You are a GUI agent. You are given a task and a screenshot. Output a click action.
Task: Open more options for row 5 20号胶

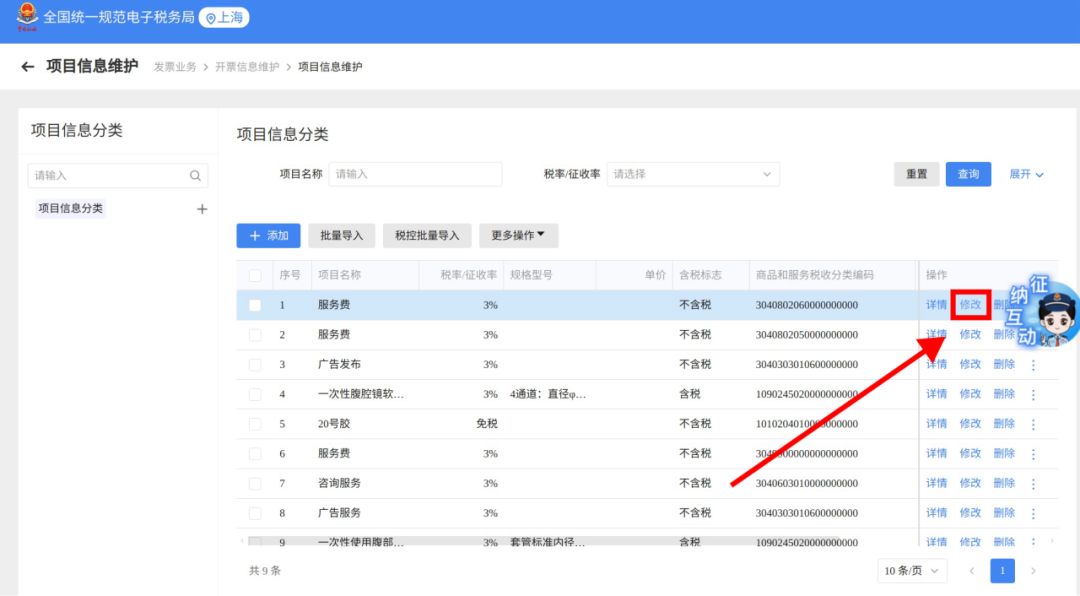[1033, 424]
